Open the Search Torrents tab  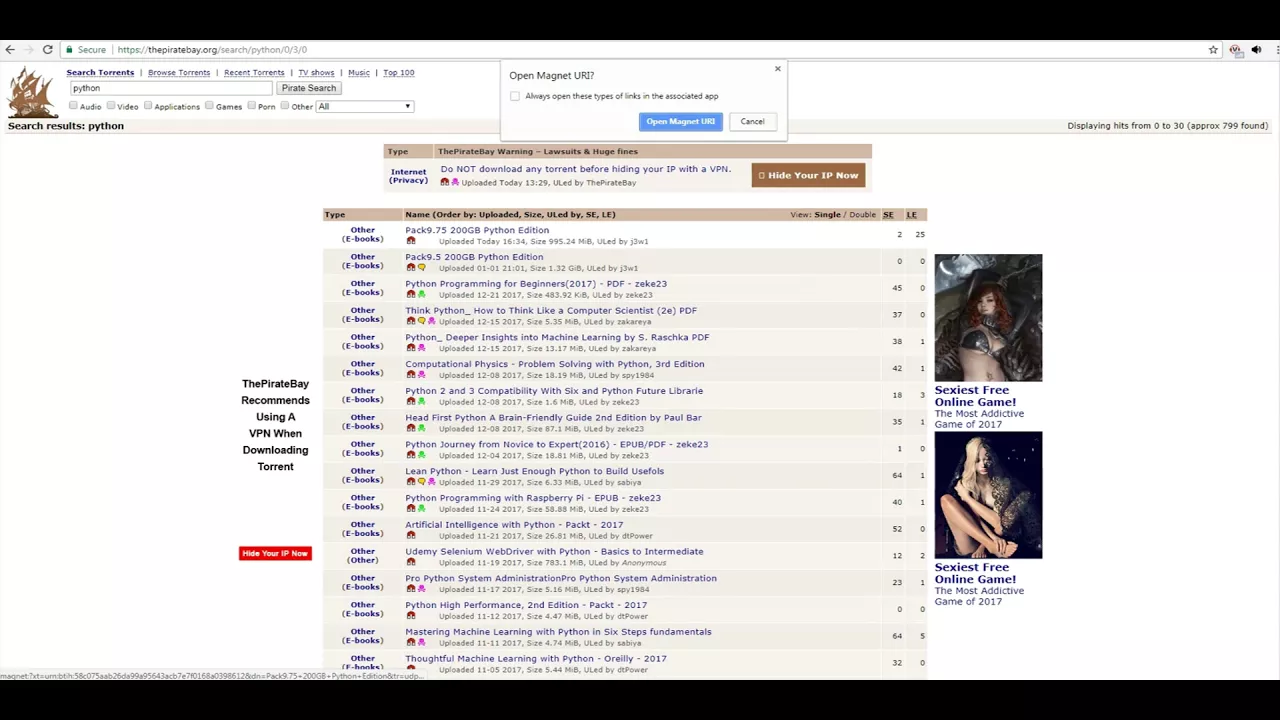100,73
